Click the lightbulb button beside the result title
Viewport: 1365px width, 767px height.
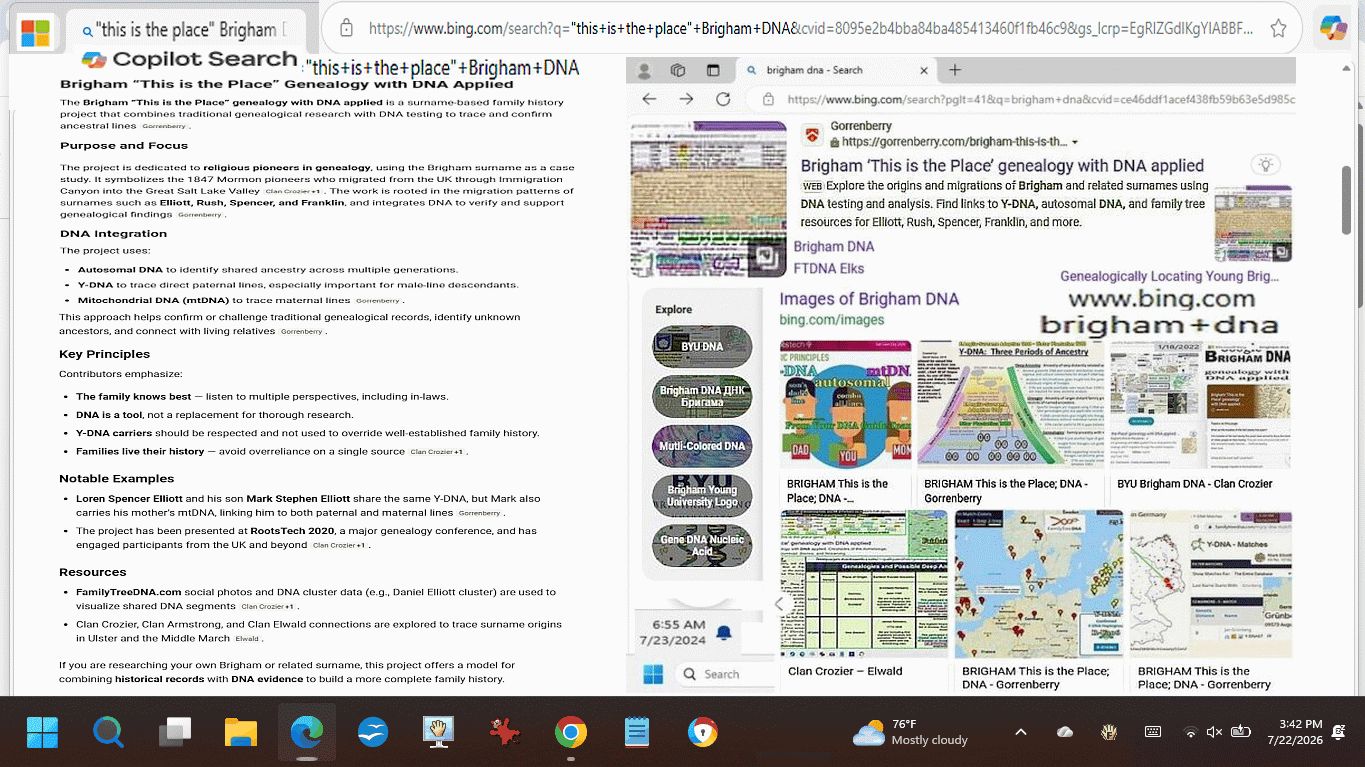click(x=1265, y=165)
